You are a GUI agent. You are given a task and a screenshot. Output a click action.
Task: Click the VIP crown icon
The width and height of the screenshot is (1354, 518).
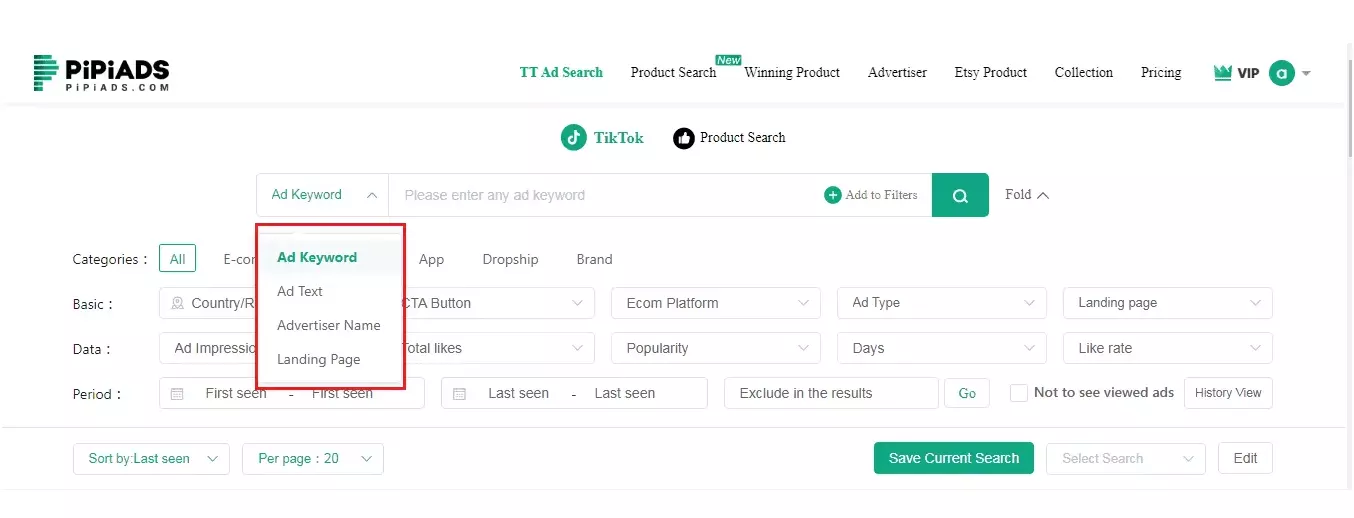(1222, 73)
